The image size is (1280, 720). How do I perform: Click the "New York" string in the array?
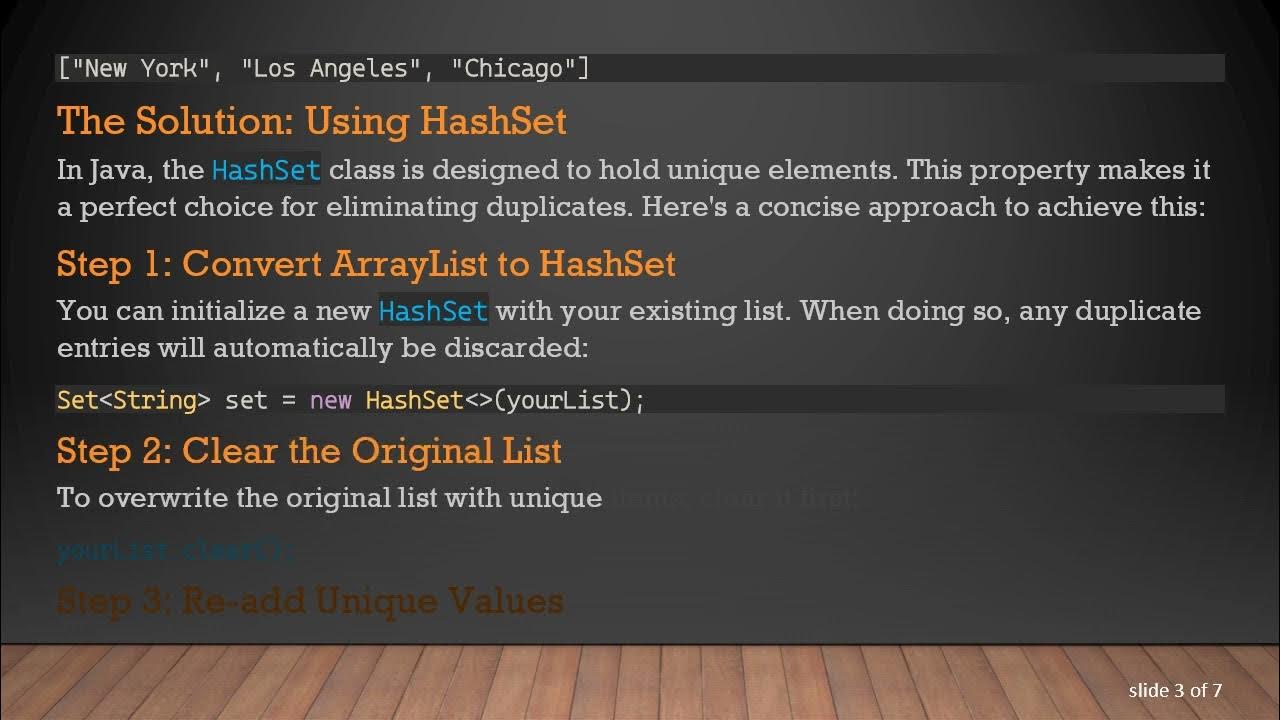pos(132,68)
